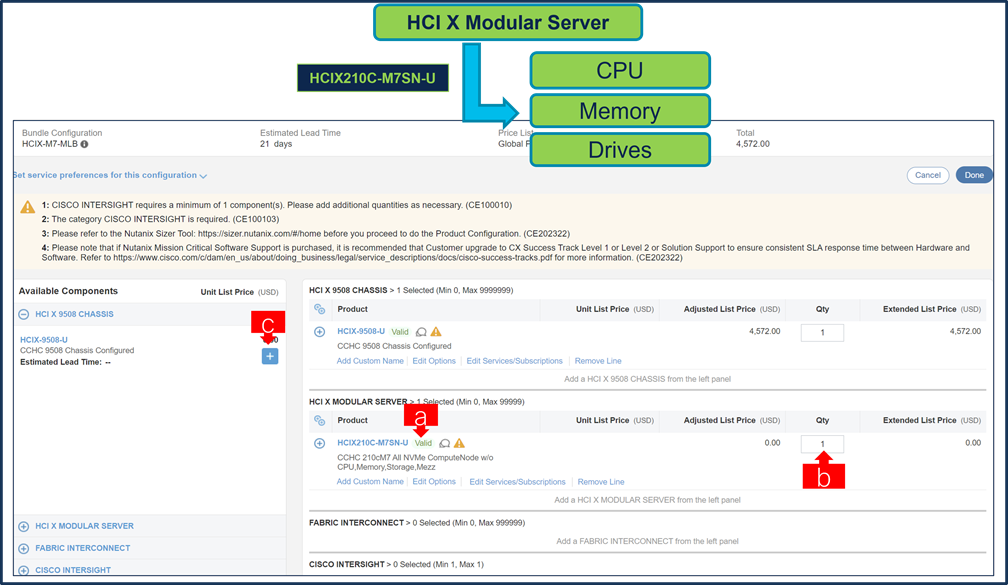Click the info icon beside HCIX-M7-MLB
1008x585 pixels.
[x=84, y=144]
